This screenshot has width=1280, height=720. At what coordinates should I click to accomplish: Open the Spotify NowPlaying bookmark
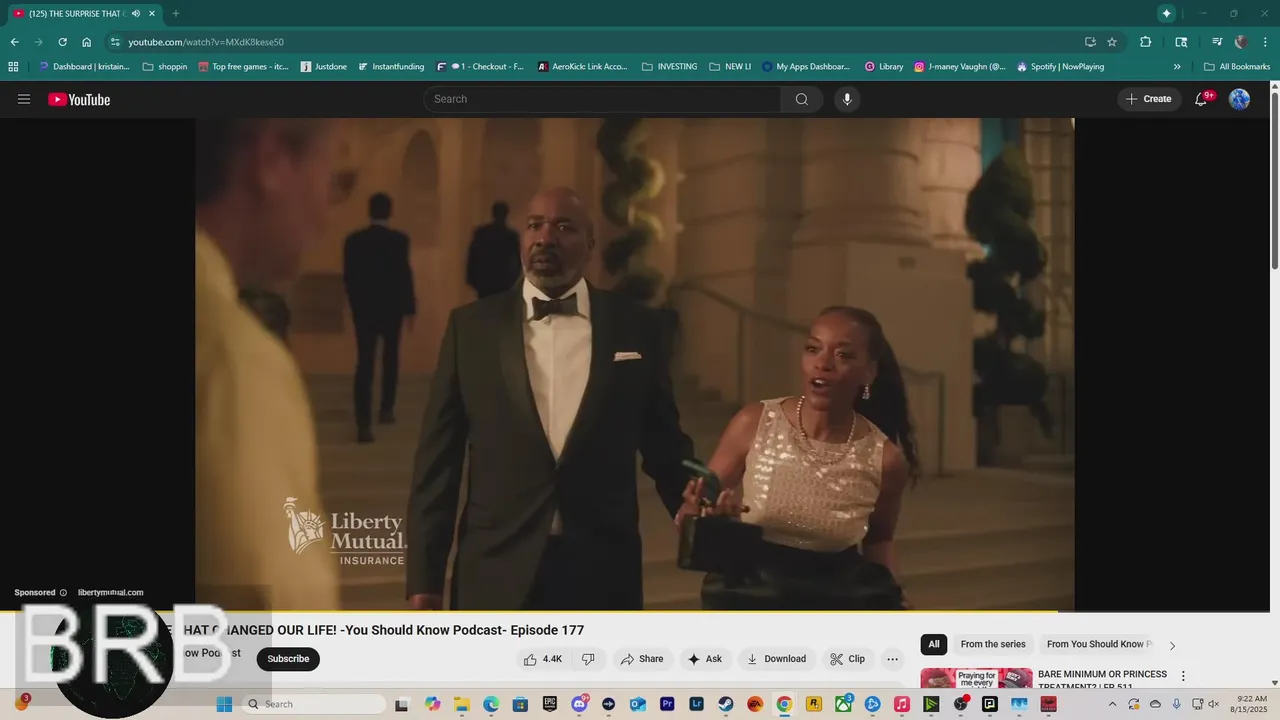pyautogui.click(x=1060, y=67)
